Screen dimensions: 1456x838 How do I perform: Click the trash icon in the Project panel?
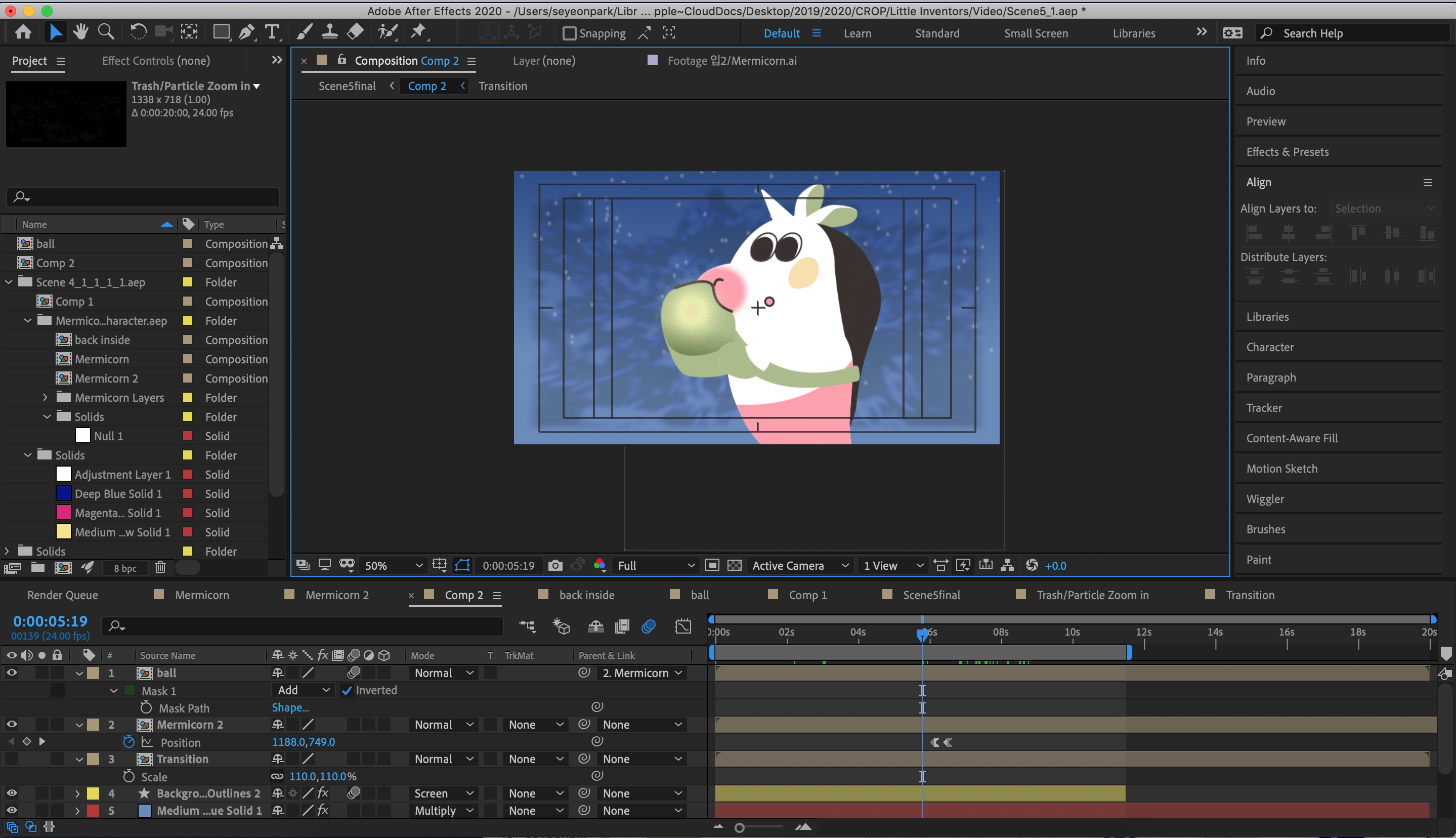[160, 568]
